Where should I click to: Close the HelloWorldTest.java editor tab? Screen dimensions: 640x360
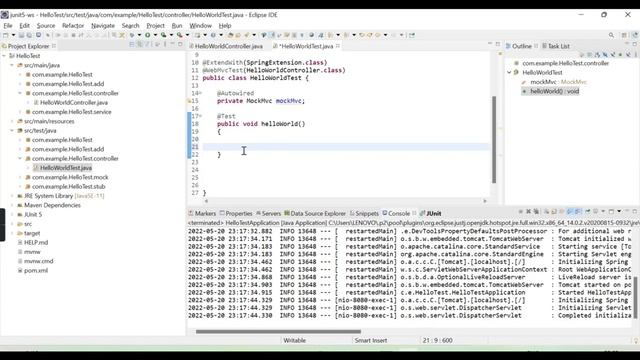pos(338,46)
